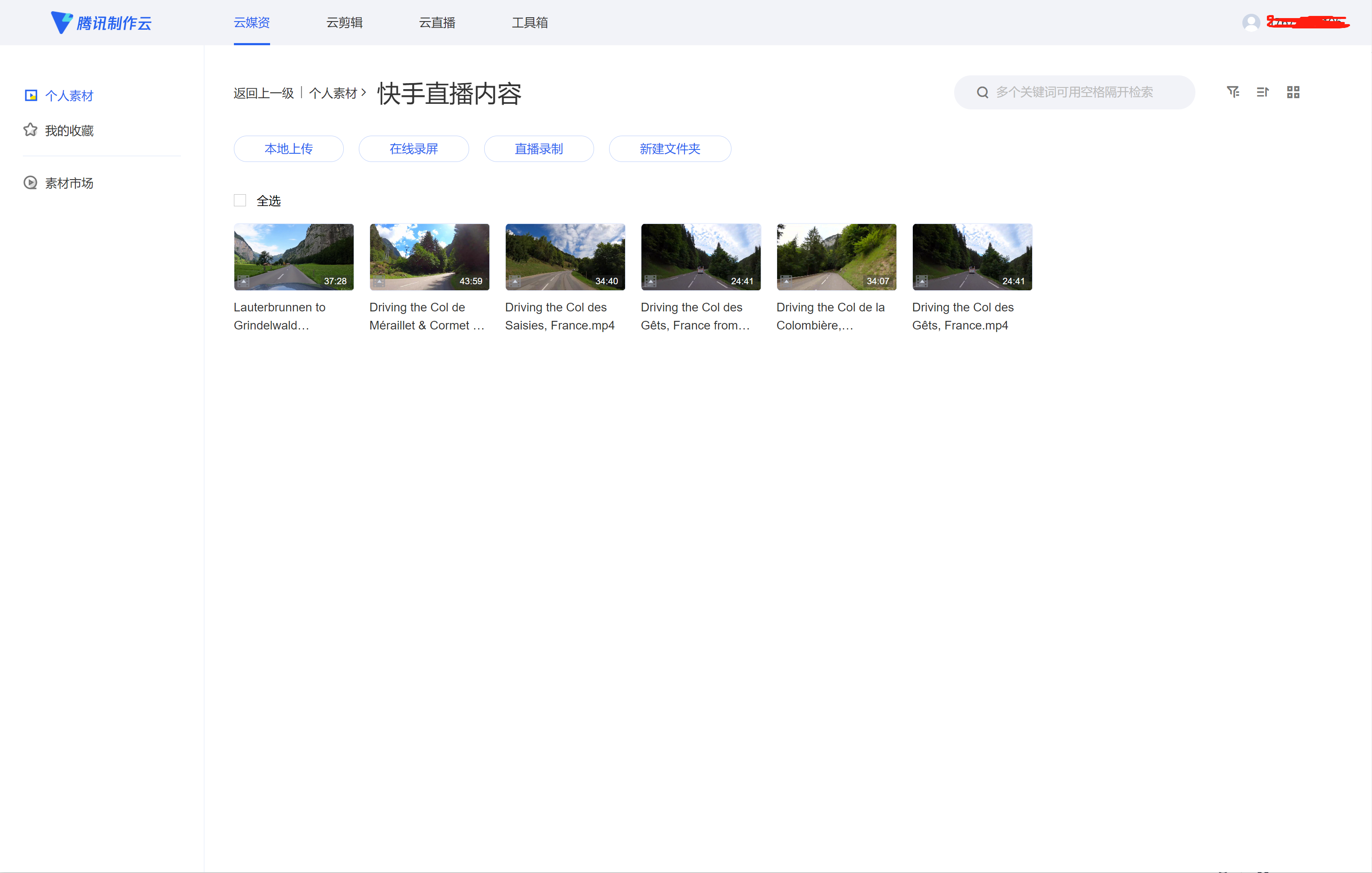This screenshot has height=873, width=1372.
Task: Click 本地上传 button
Action: pos(288,149)
